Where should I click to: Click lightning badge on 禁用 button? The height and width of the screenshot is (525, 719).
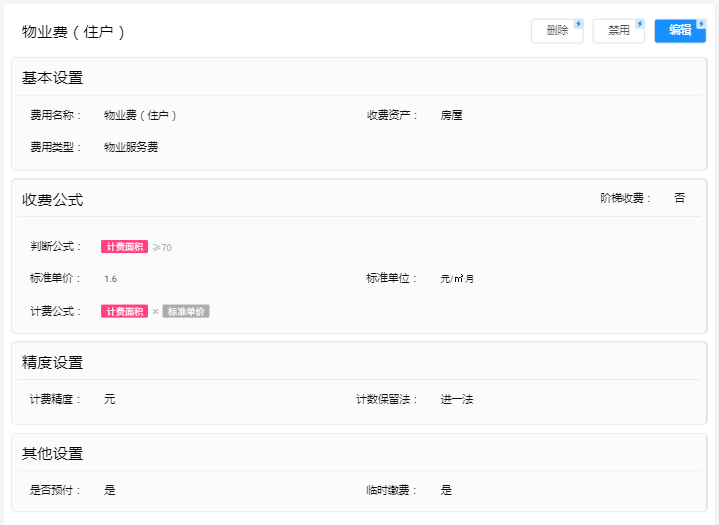pos(640,23)
